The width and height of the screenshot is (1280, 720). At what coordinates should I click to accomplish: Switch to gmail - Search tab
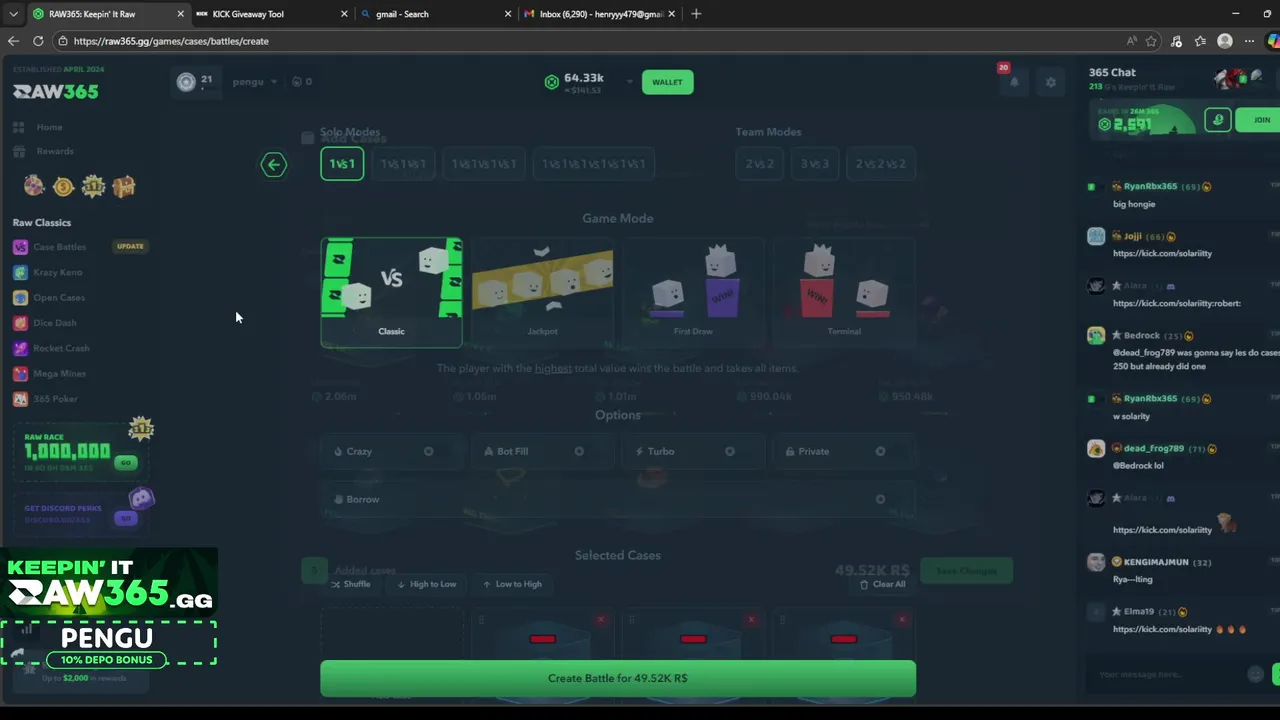click(x=435, y=14)
